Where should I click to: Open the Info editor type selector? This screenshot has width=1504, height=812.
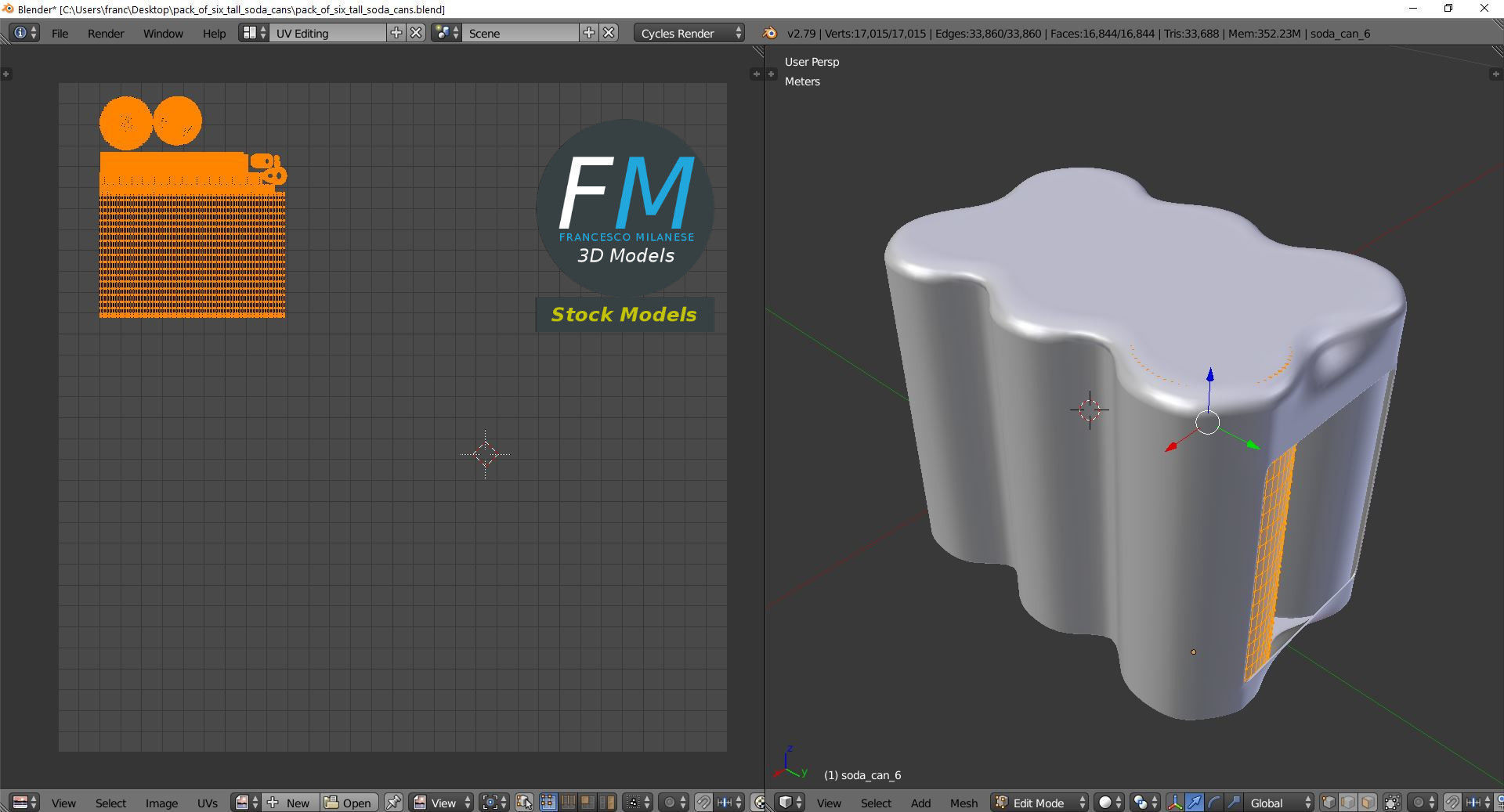[x=24, y=33]
